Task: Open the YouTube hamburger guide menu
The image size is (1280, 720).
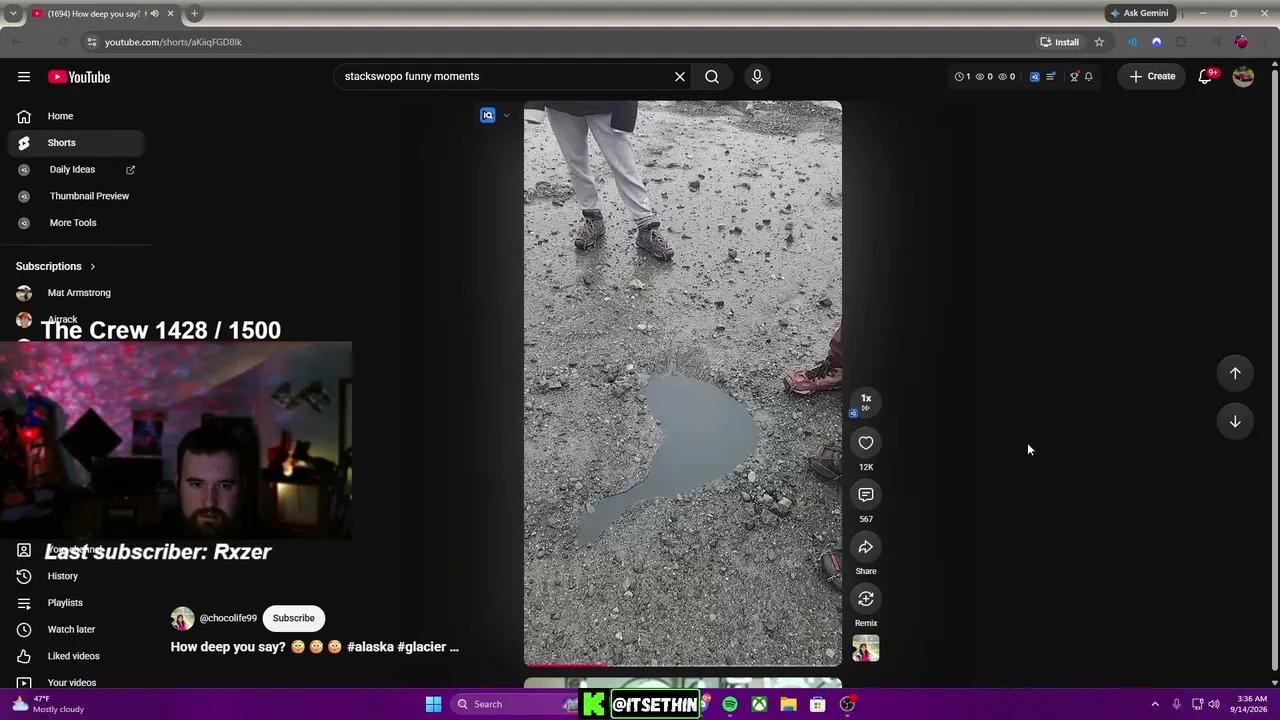Action: [x=24, y=76]
